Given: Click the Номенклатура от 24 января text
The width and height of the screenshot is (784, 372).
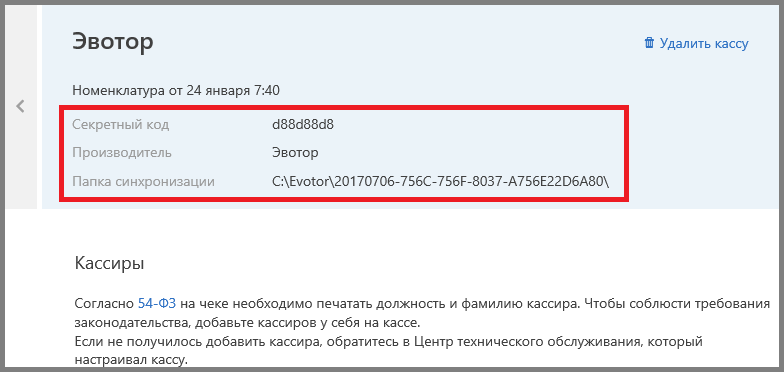Looking at the screenshot, I should [x=176, y=91].
